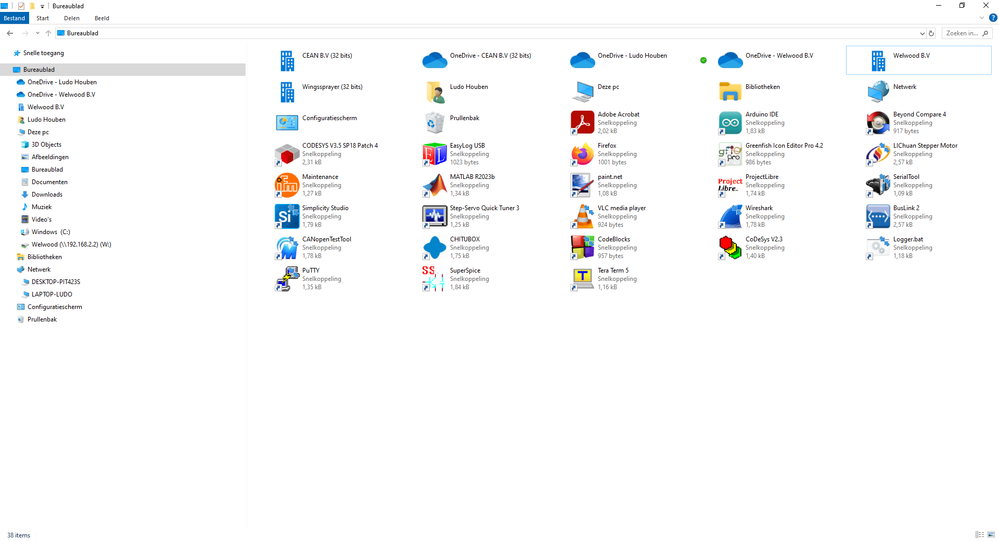
Task: Select the Prullenbak recycle bin icon in file pane
Action: [x=435, y=122]
